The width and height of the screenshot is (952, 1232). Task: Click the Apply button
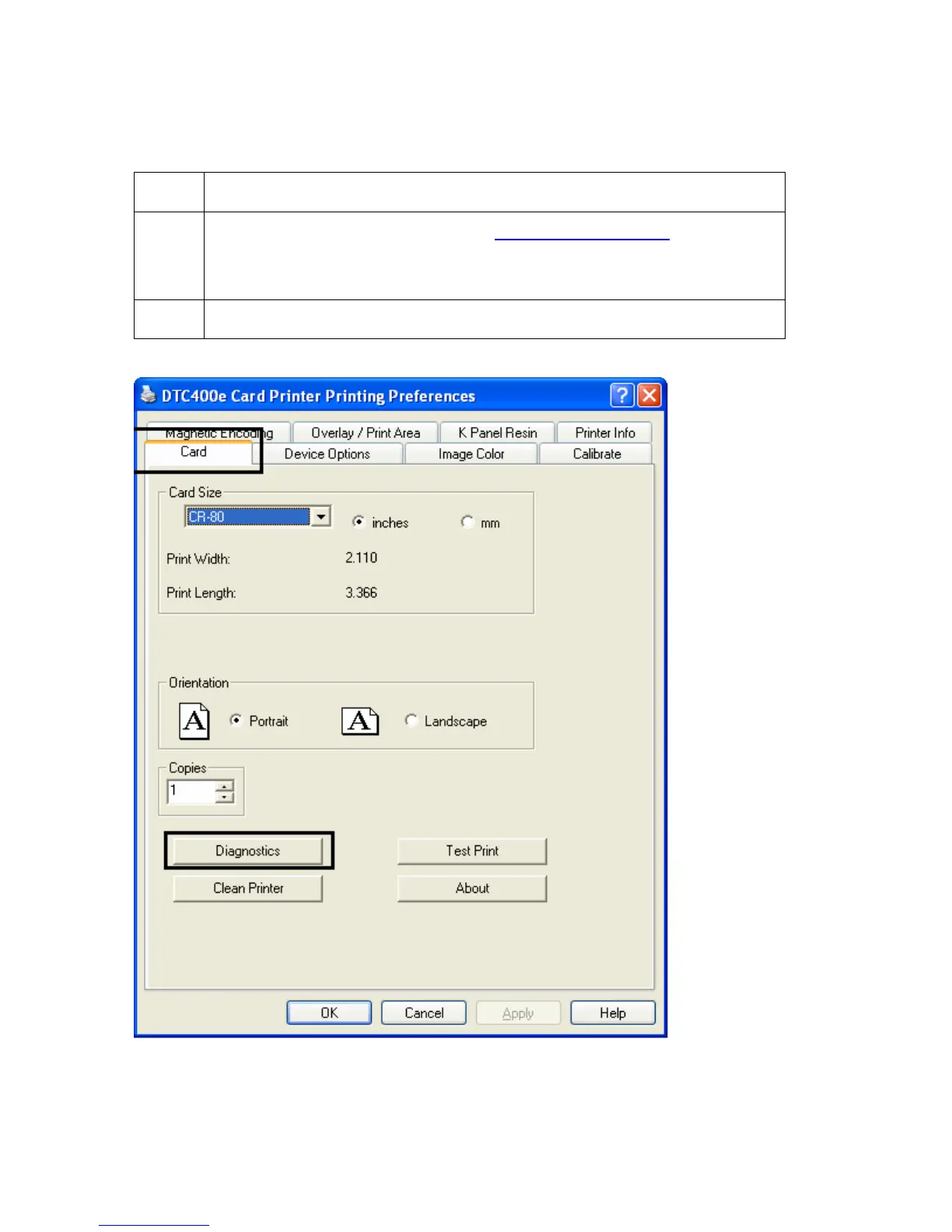pyautogui.click(x=518, y=1013)
